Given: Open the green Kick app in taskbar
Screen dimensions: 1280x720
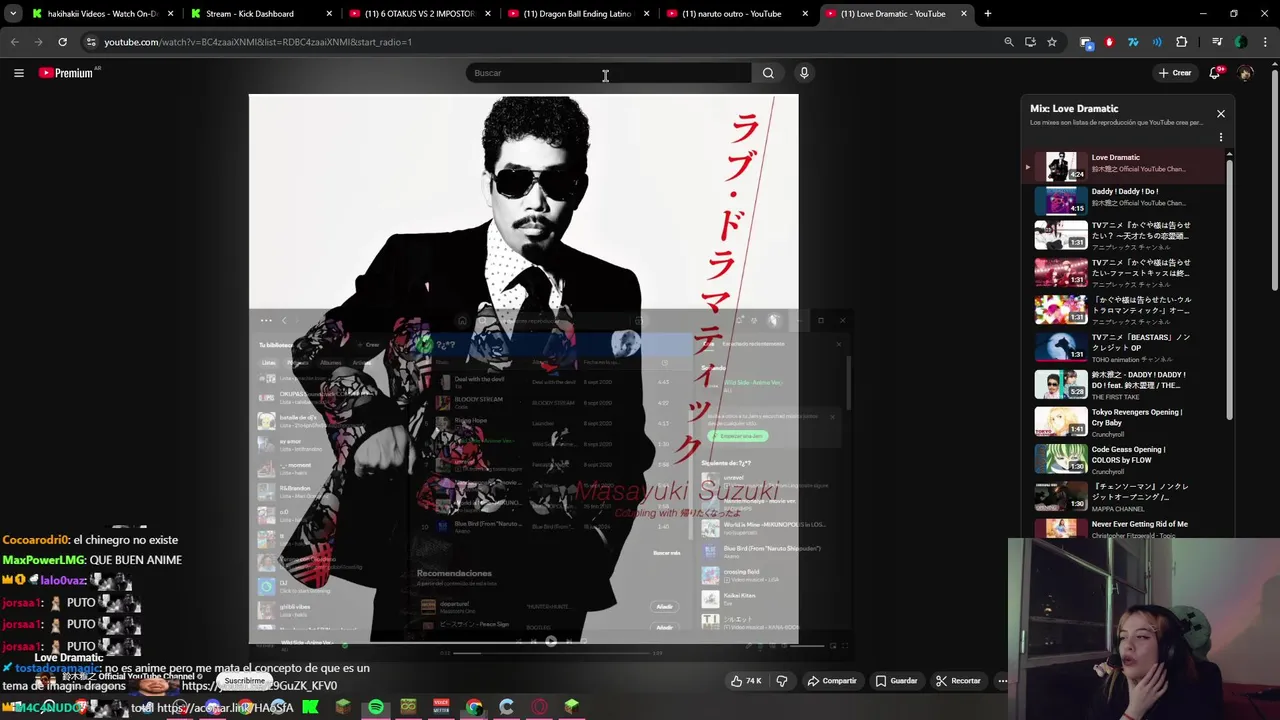Looking at the screenshot, I should pyautogui.click(x=310, y=707).
